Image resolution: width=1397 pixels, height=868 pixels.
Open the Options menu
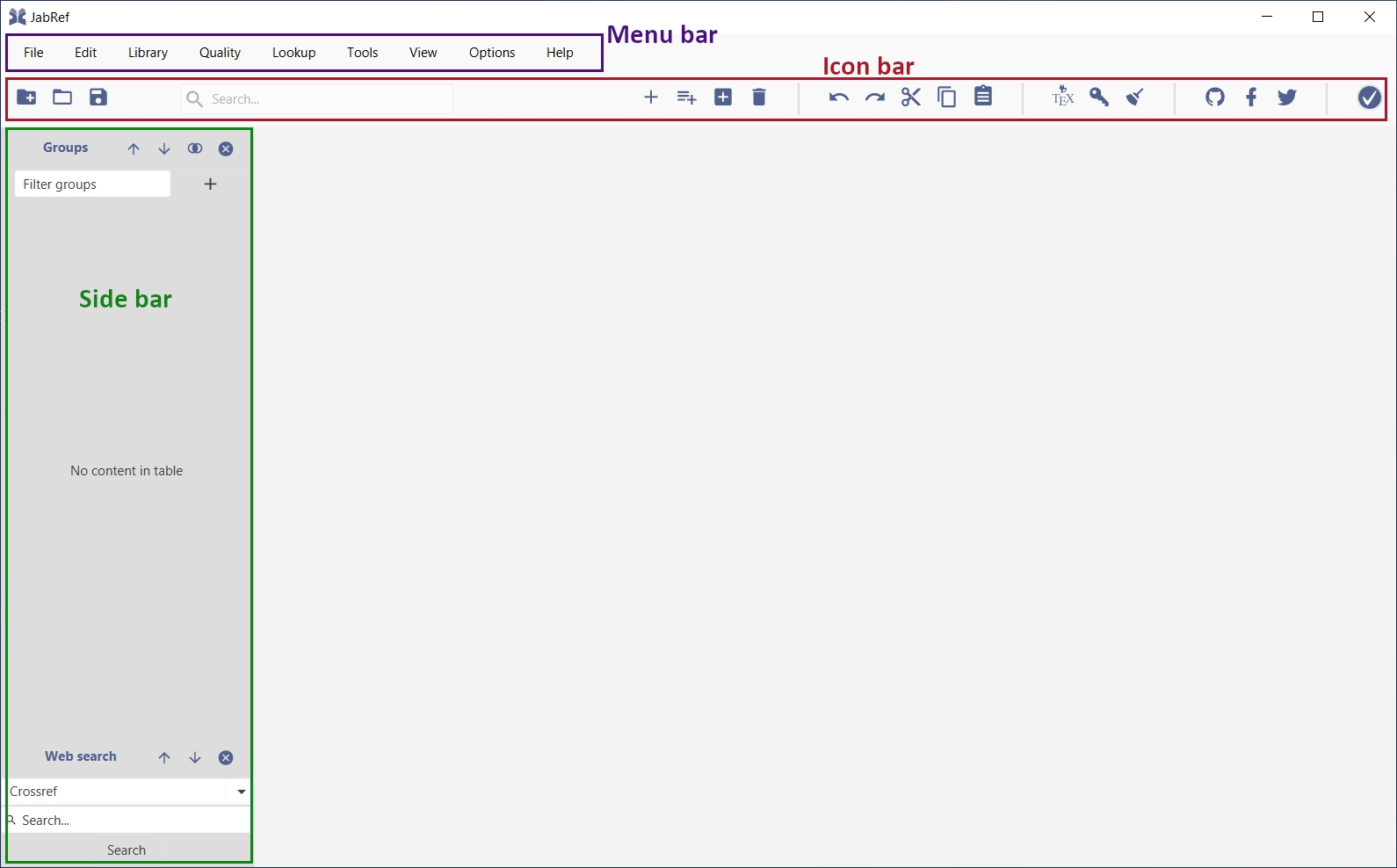click(x=492, y=53)
